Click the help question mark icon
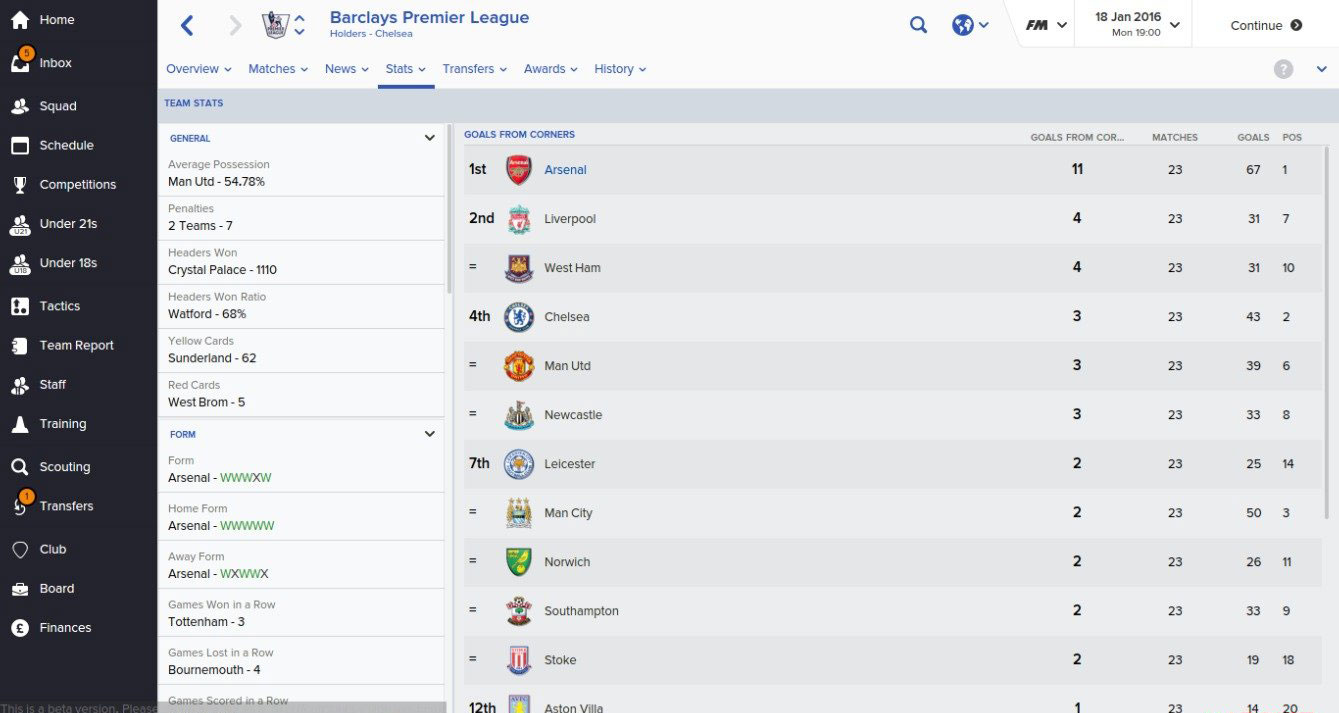The height and width of the screenshot is (713, 1339). tap(1284, 69)
